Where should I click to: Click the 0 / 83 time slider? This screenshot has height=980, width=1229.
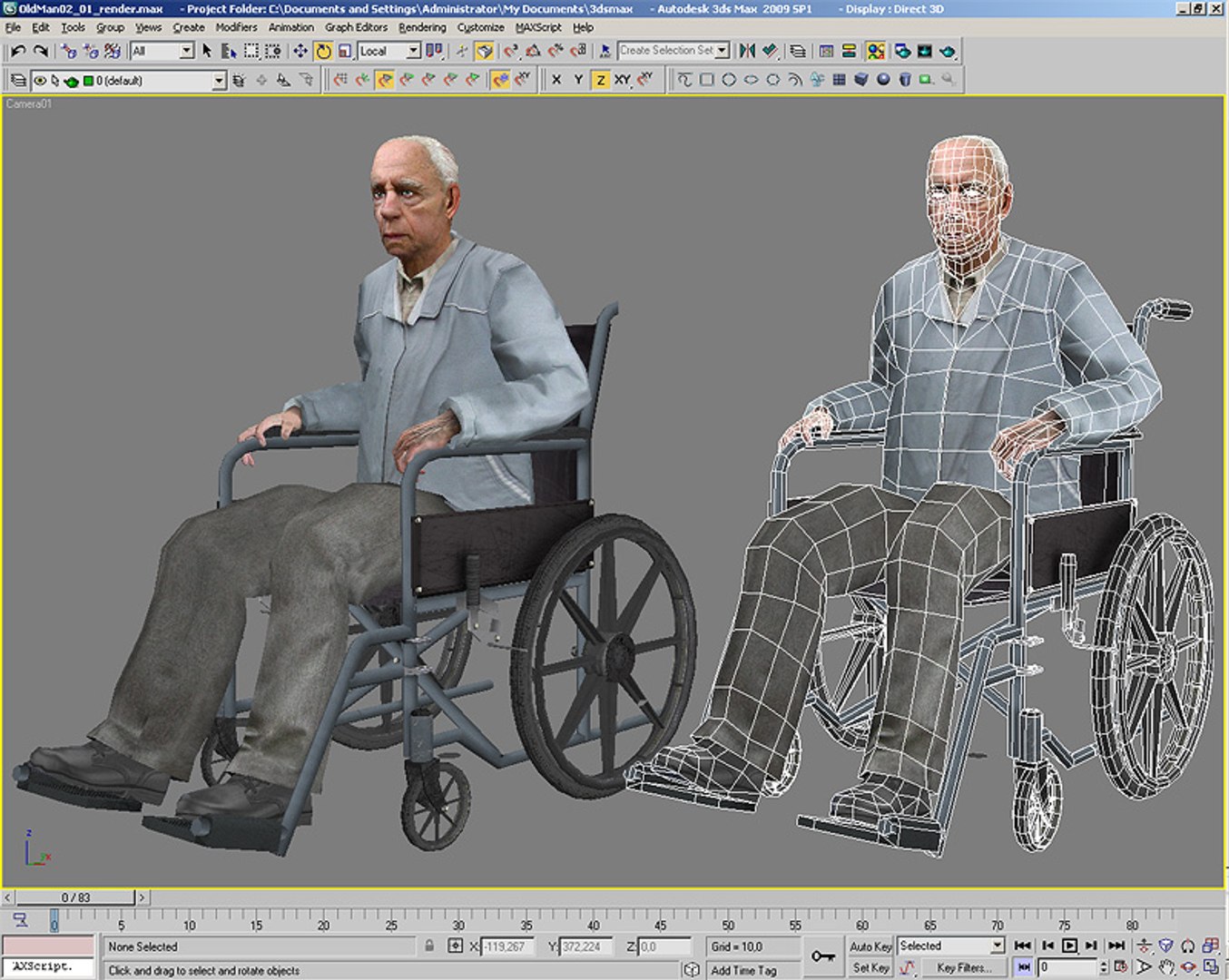point(76,897)
